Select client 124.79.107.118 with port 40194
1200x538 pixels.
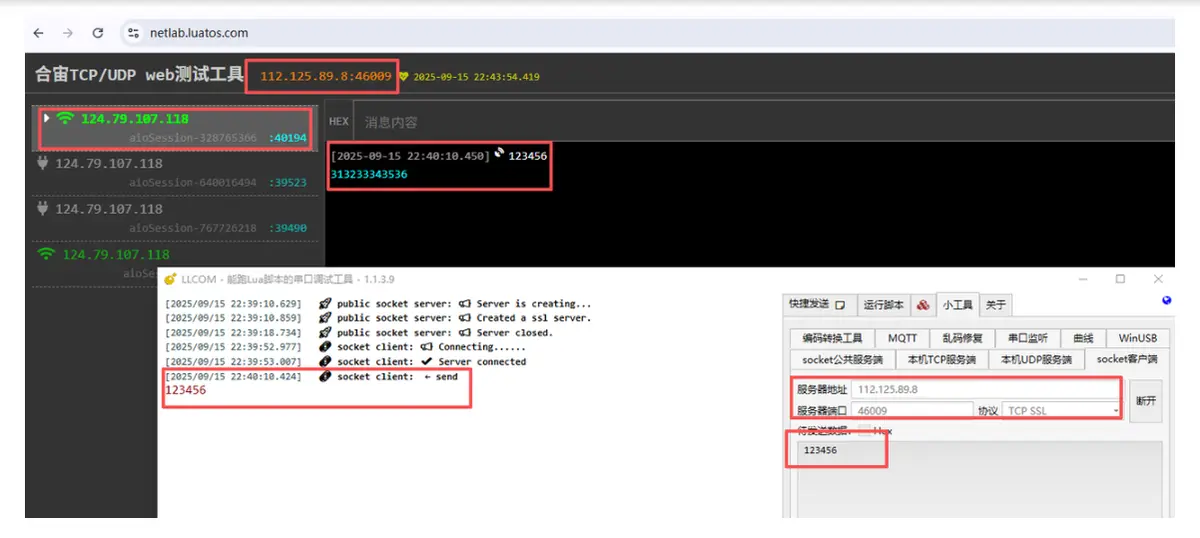click(x=176, y=127)
